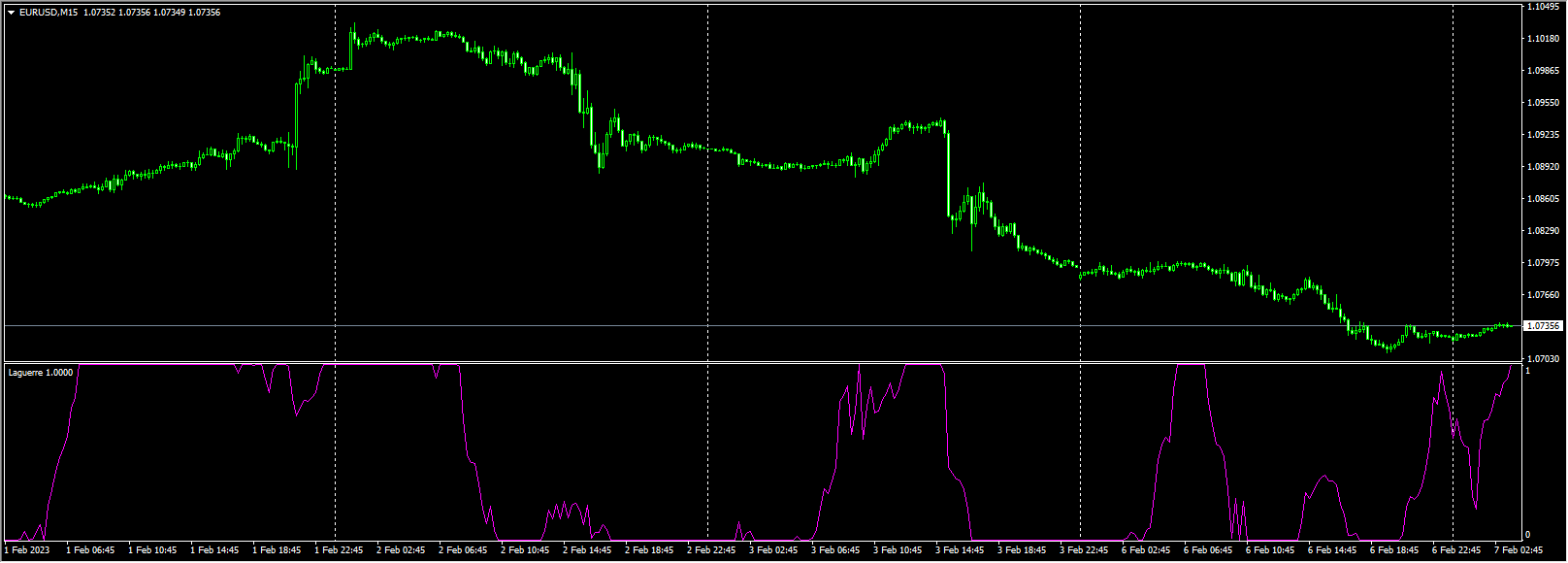Click the 3 Feb 02:45 time label
This screenshot has height=563, width=1568.
point(773,550)
